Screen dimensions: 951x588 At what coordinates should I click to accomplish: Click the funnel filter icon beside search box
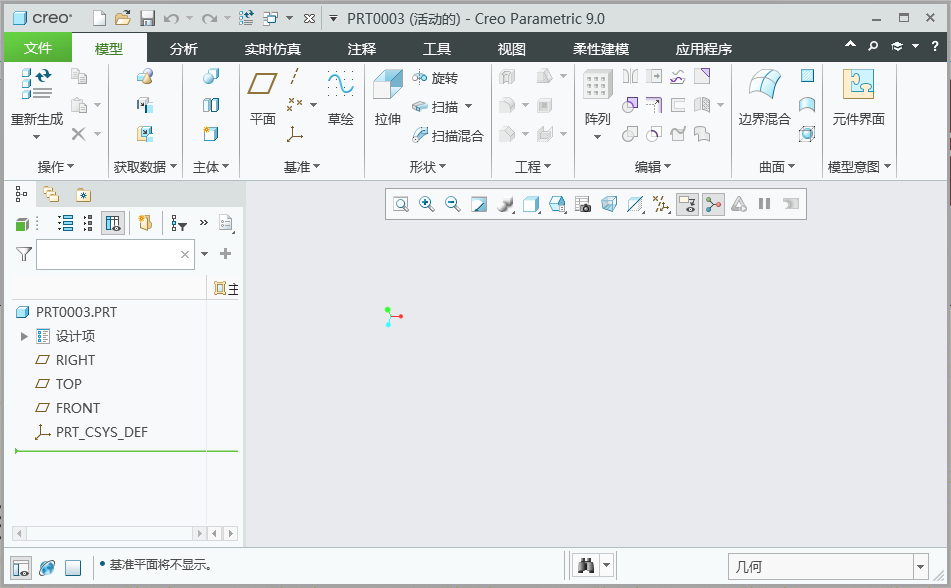pyautogui.click(x=24, y=254)
